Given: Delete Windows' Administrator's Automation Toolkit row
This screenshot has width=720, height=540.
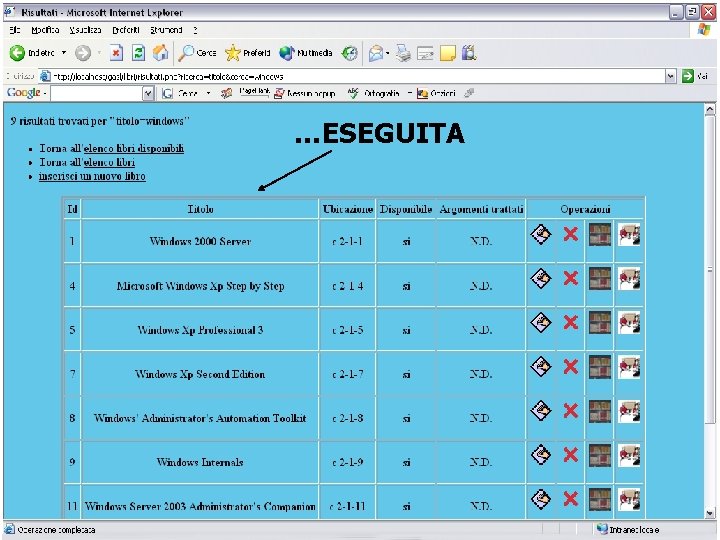Looking at the screenshot, I should (x=570, y=411).
